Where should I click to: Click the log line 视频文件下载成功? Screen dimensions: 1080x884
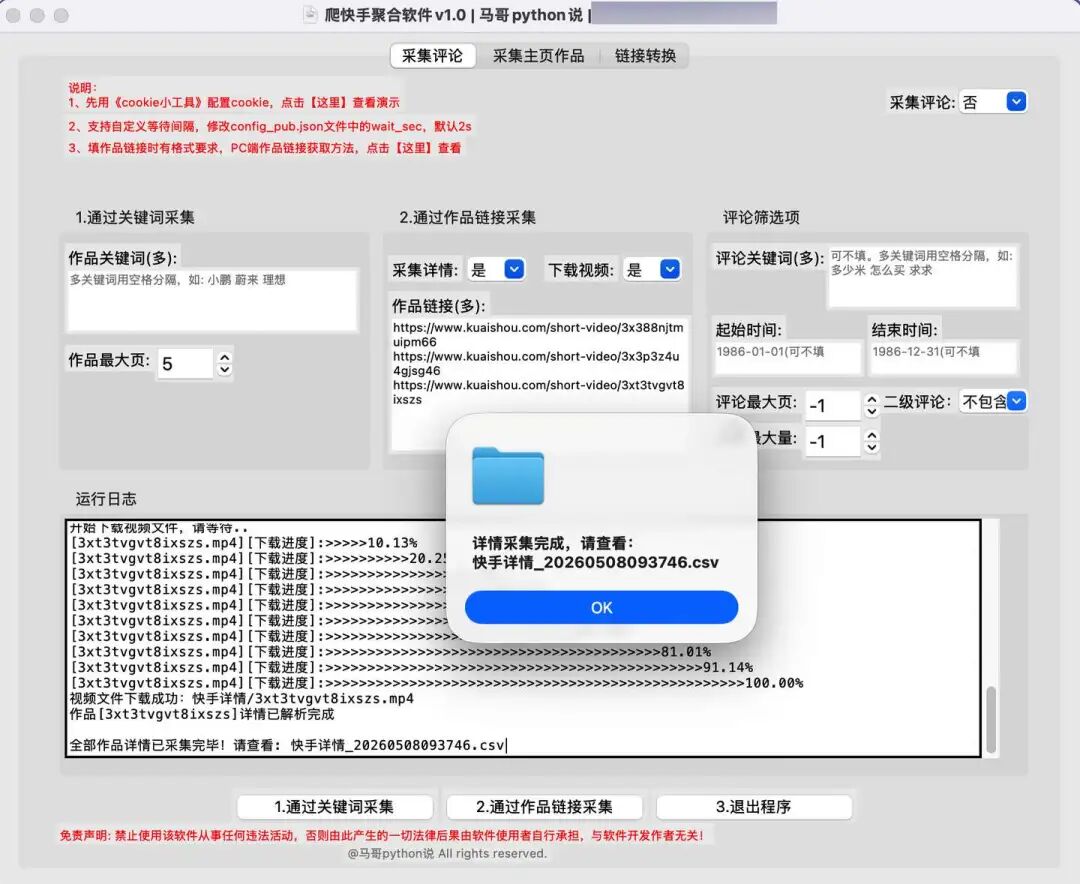point(242,699)
